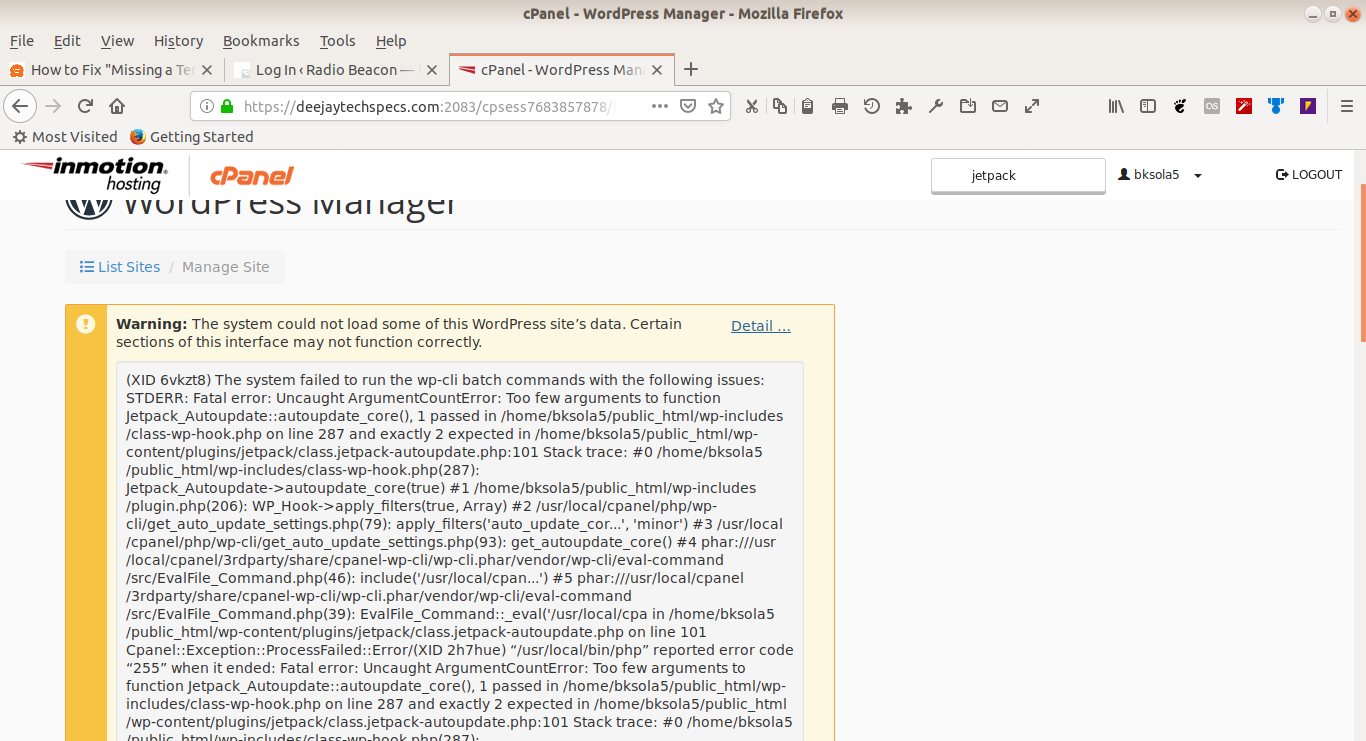Image resolution: width=1366 pixels, height=741 pixels.
Task: Open the Firefox hamburger menu
Action: coord(1346,106)
